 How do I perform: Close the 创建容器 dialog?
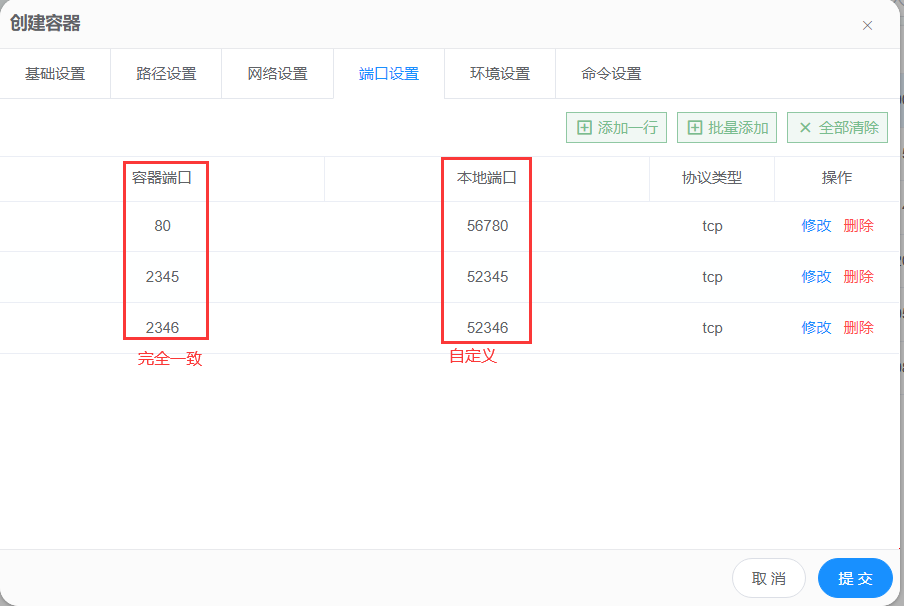[x=867, y=25]
